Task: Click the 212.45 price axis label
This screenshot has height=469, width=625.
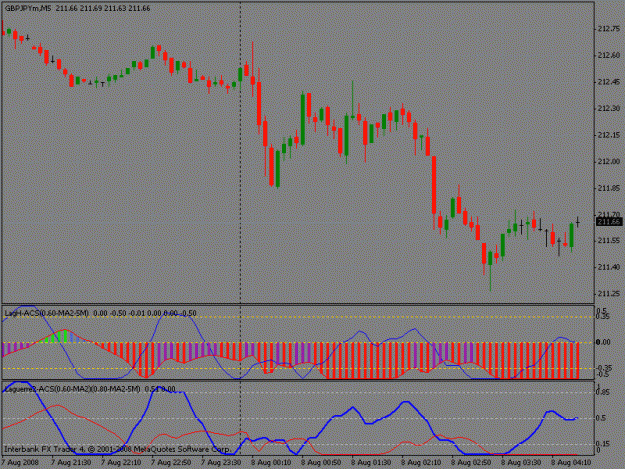Action: pos(609,82)
